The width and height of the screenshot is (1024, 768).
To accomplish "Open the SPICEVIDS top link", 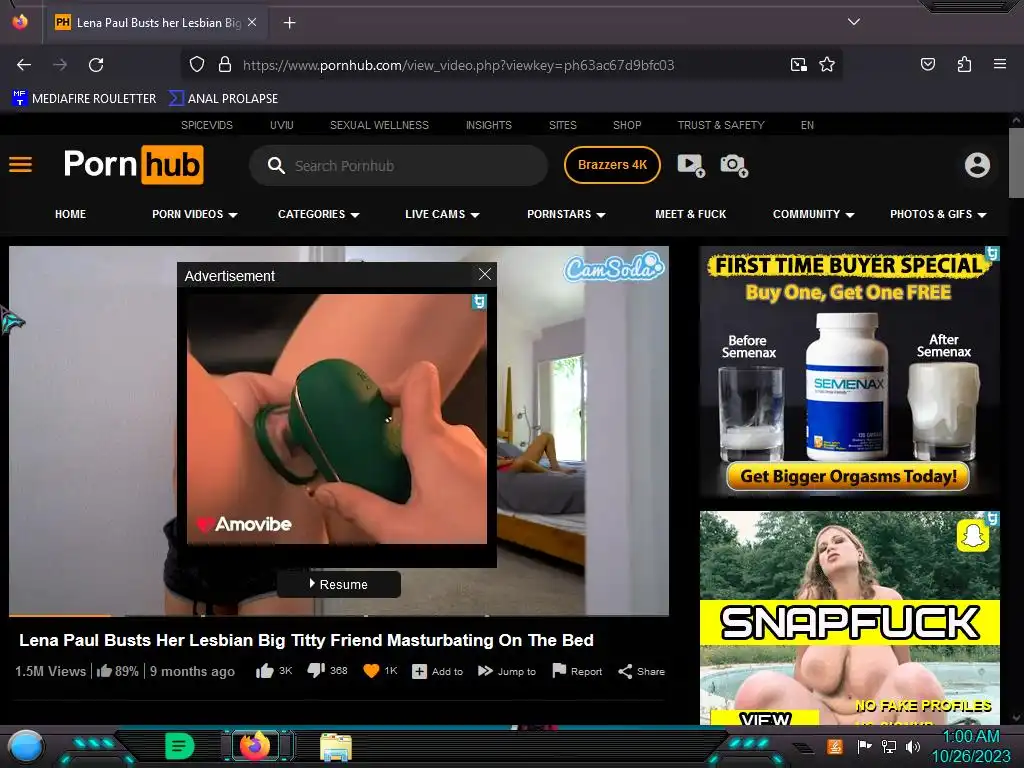I will click(206, 125).
